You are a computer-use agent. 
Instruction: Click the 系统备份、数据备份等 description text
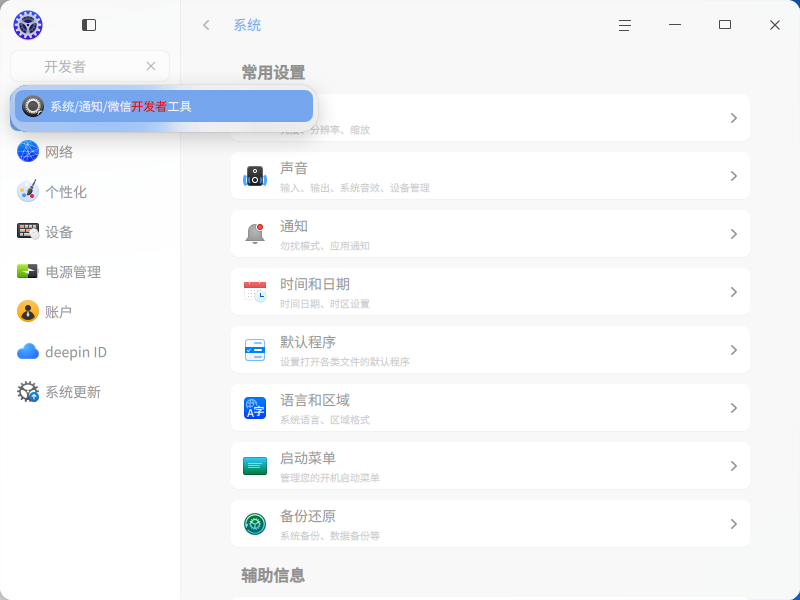(x=330, y=536)
